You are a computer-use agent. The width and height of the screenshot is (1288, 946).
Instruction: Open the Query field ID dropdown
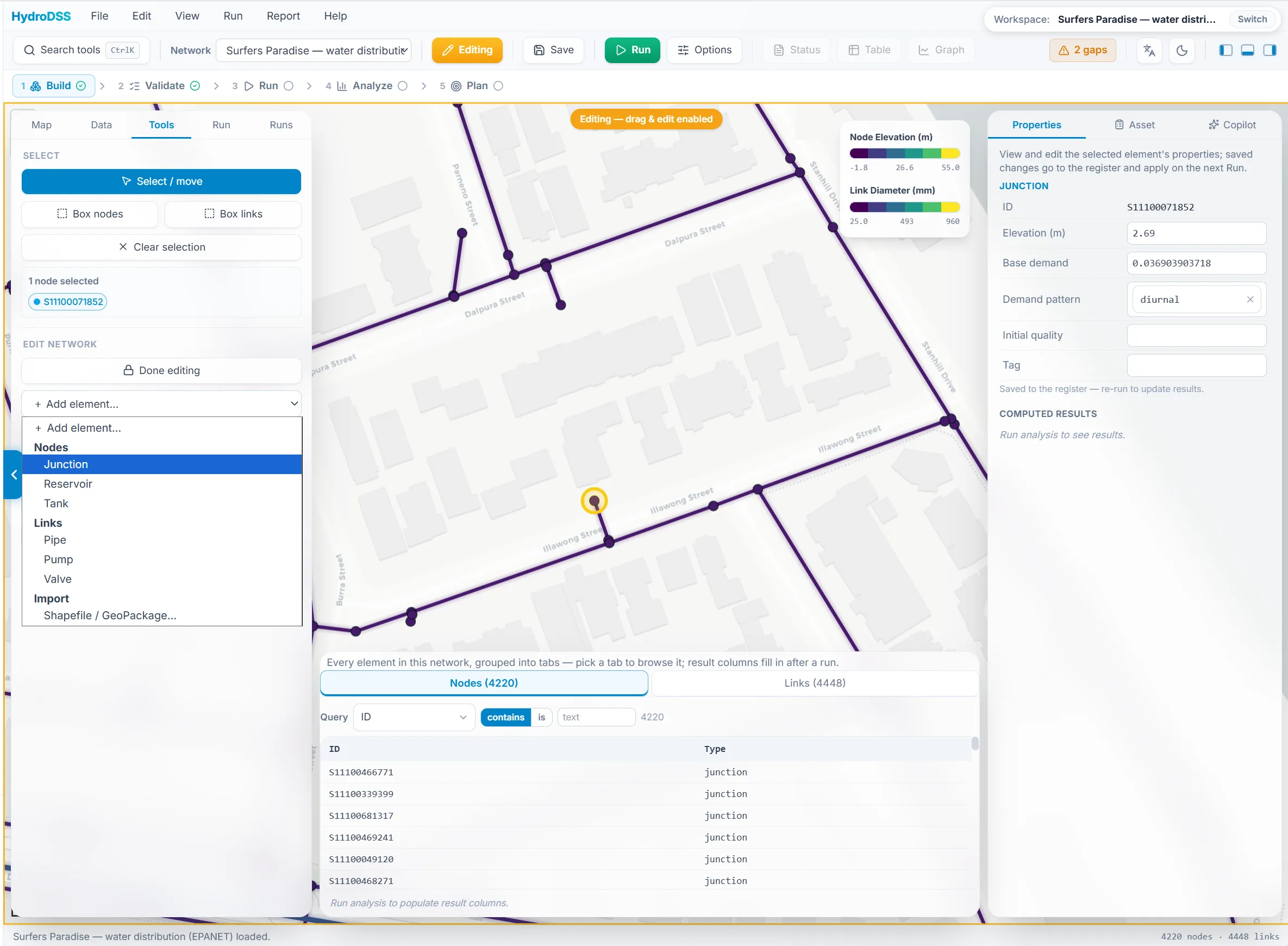(414, 718)
